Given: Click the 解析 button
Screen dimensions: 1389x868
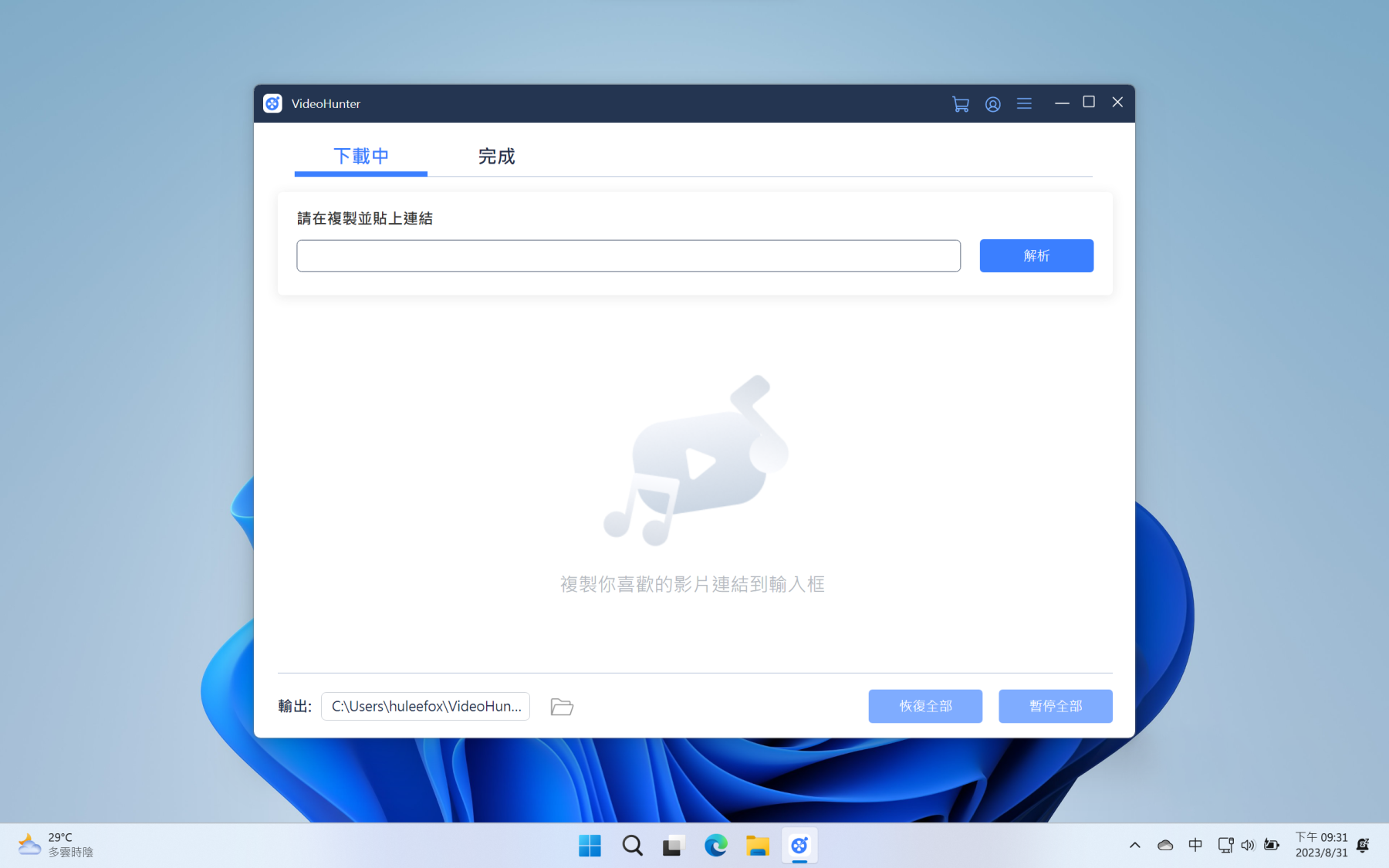Looking at the screenshot, I should click(1036, 255).
